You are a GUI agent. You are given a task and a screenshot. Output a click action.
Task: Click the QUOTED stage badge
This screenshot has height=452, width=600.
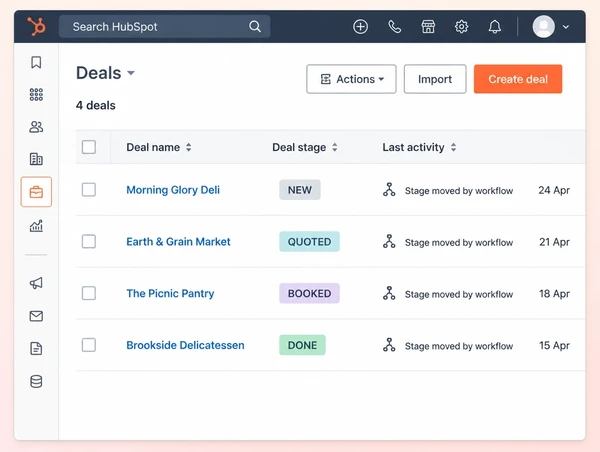(x=309, y=242)
